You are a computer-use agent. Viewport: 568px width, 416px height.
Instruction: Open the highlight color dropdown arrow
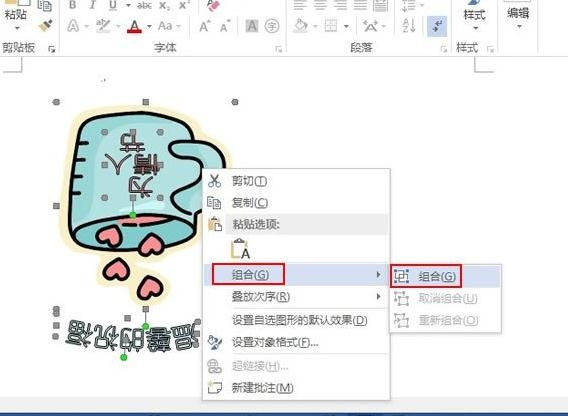118,26
